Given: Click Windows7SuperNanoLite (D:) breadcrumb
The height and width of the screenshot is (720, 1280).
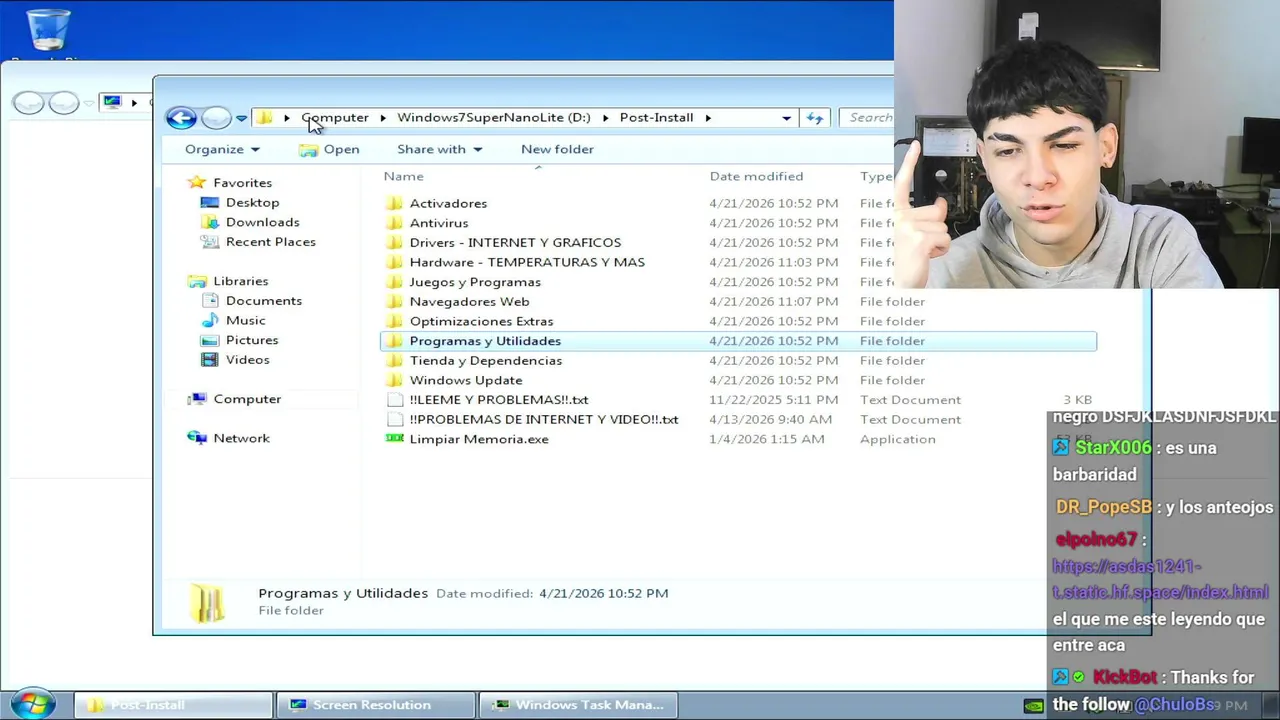Looking at the screenshot, I should tap(494, 117).
